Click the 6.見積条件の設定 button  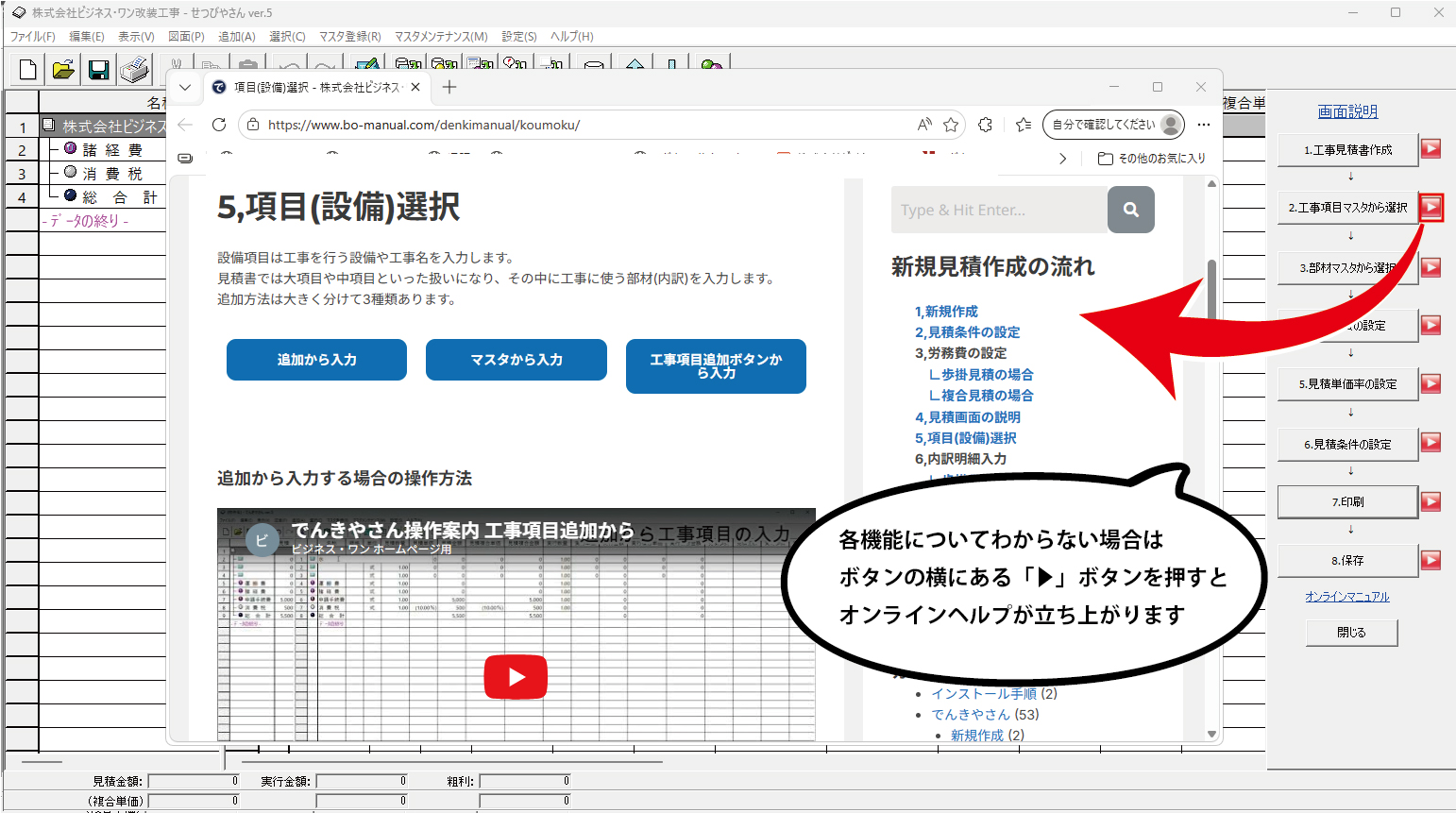click(1347, 443)
